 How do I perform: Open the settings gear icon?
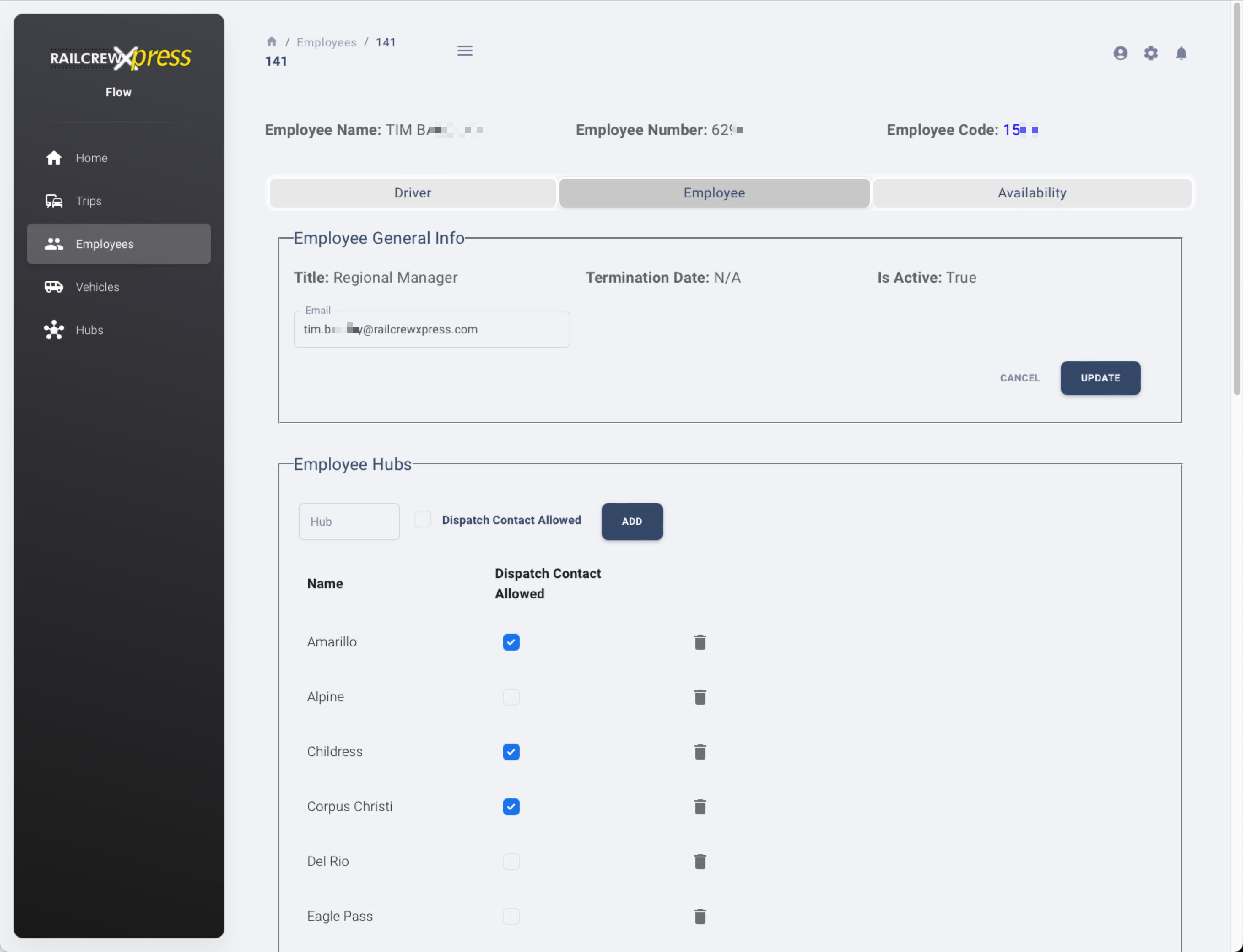tap(1151, 53)
